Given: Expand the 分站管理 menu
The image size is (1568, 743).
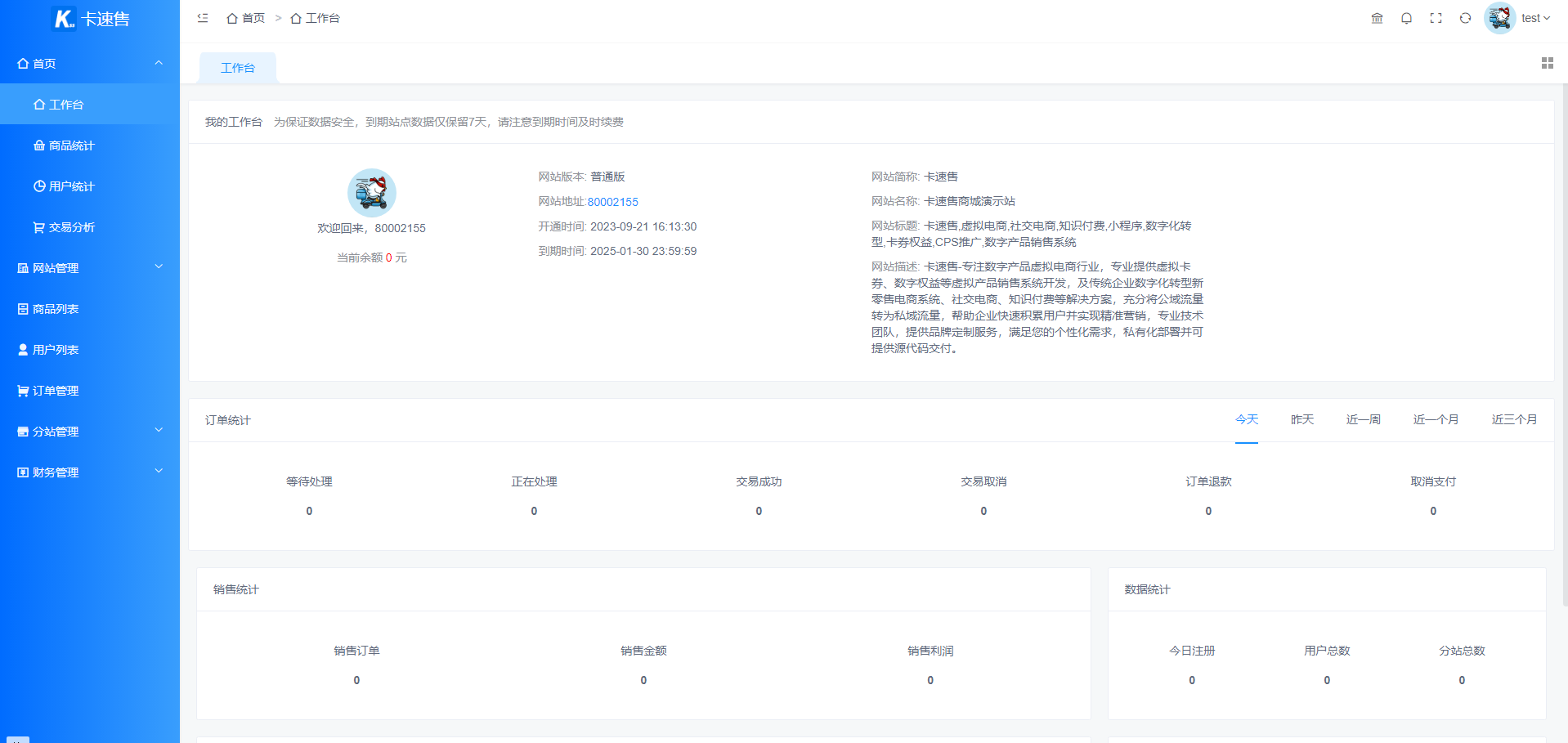Looking at the screenshot, I should click(90, 432).
